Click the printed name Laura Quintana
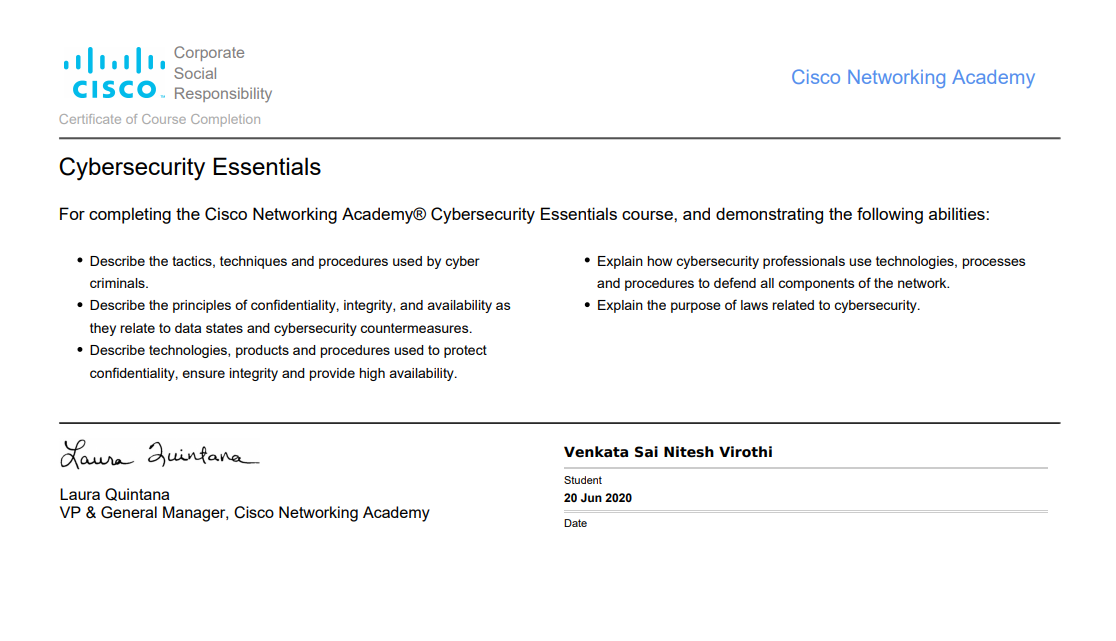Viewport: 1116px width, 641px height. [115, 494]
